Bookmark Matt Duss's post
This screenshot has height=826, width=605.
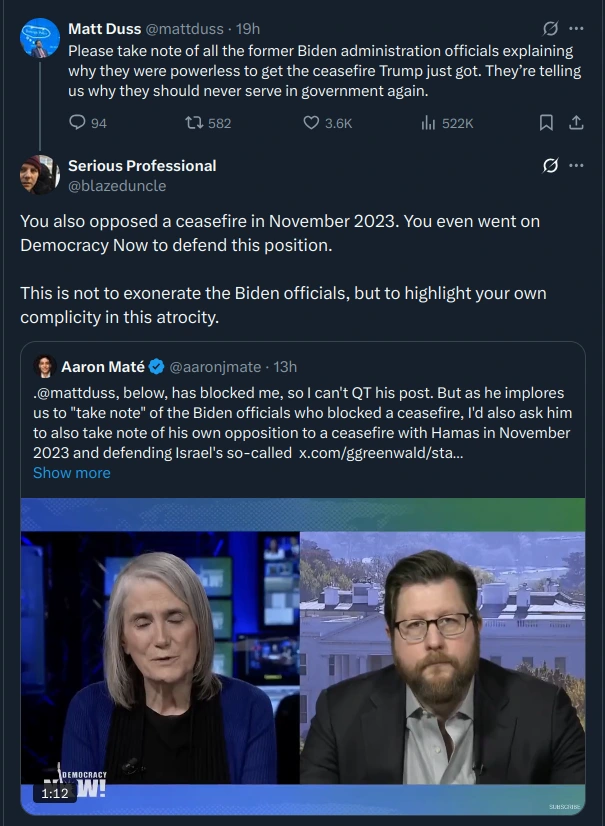click(546, 123)
